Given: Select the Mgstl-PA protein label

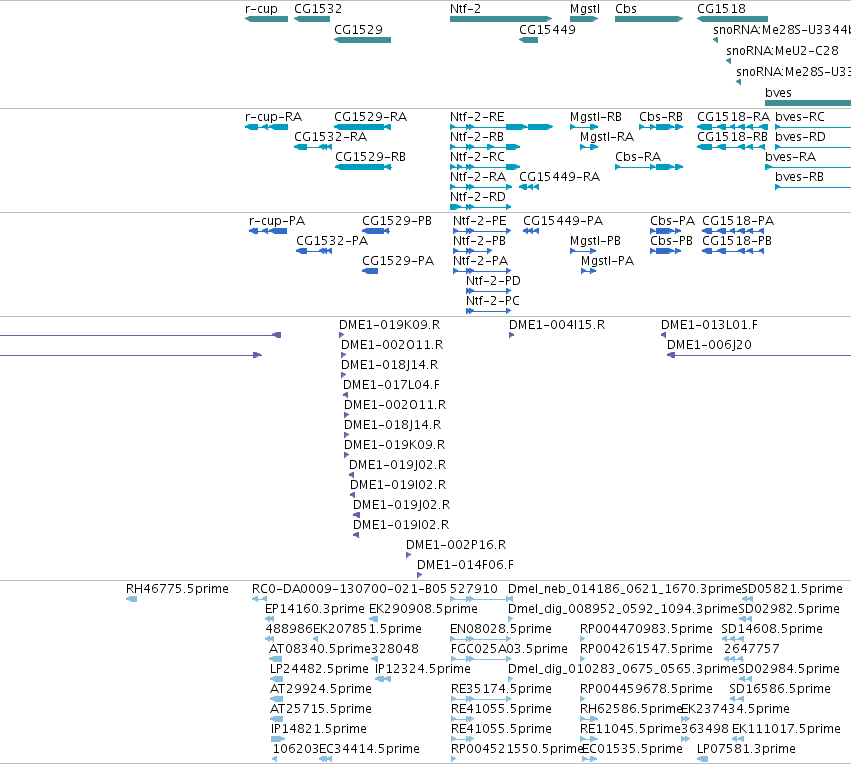Looking at the screenshot, I should tap(607, 261).
